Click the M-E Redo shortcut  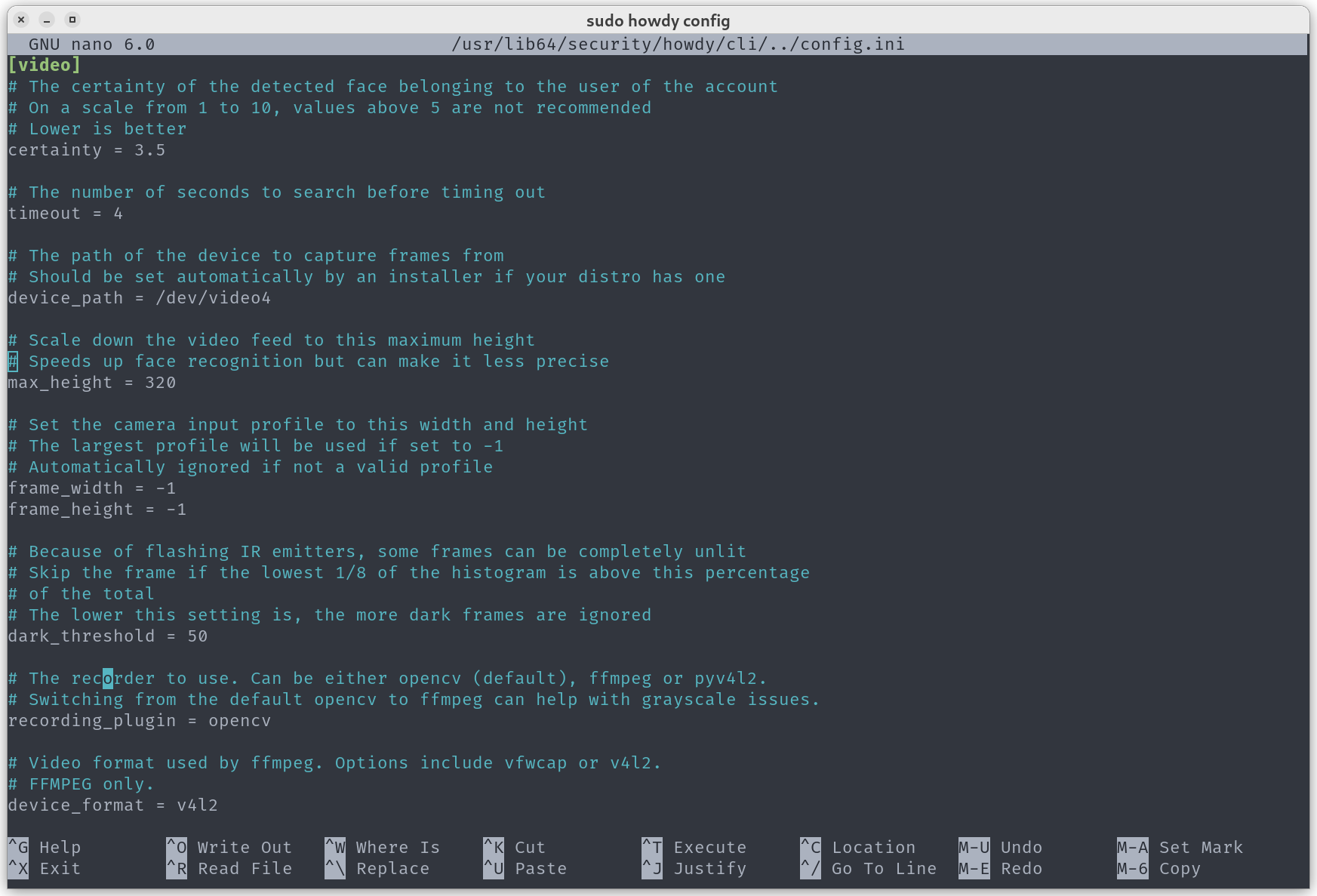(x=1000, y=869)
